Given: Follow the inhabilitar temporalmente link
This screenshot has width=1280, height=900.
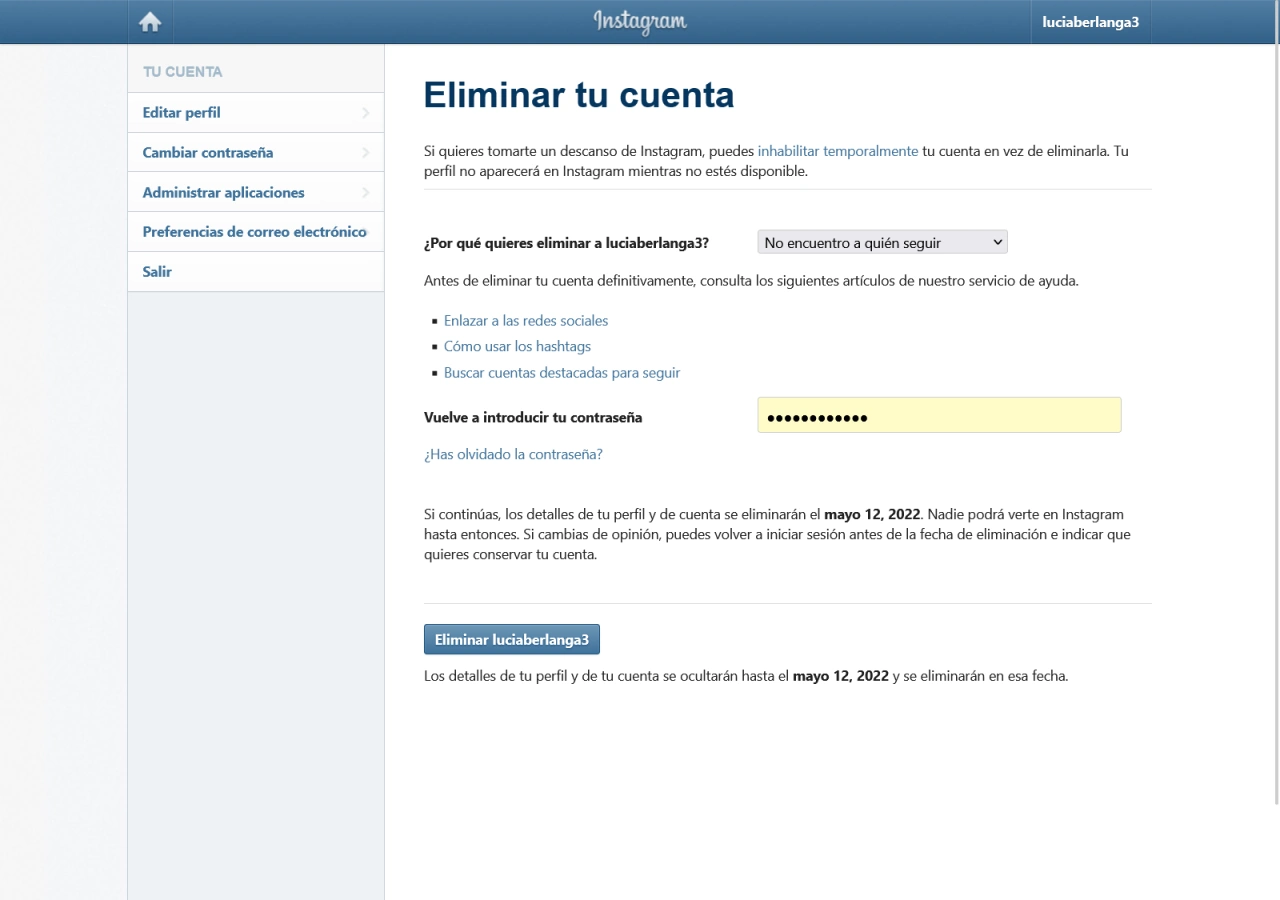Looking at the screenshot, I should click(838, 151).
